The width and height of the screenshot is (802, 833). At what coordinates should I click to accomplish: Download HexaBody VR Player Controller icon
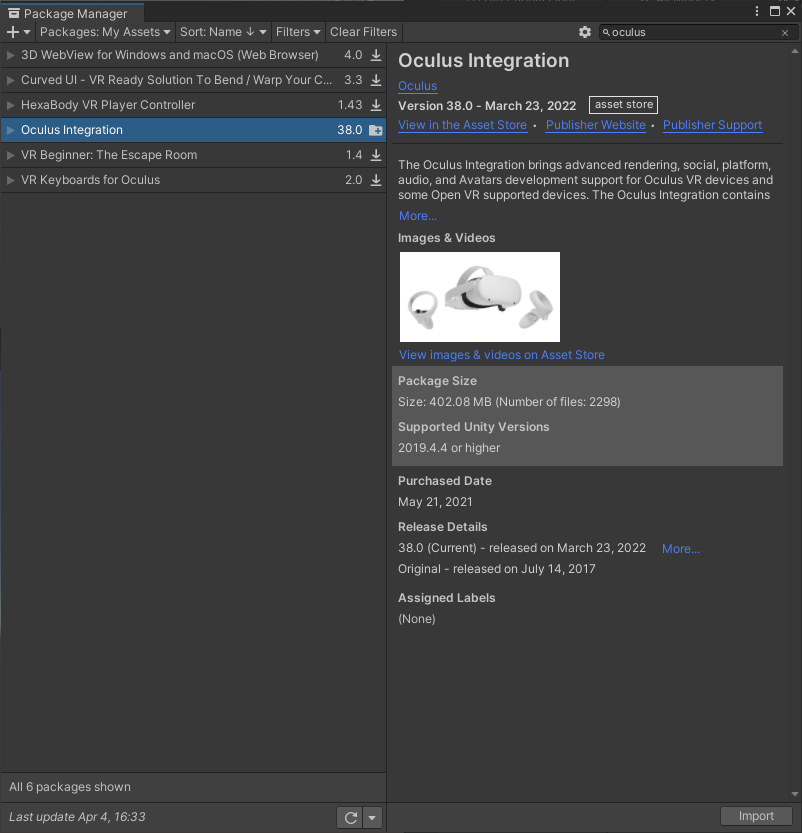376,105
